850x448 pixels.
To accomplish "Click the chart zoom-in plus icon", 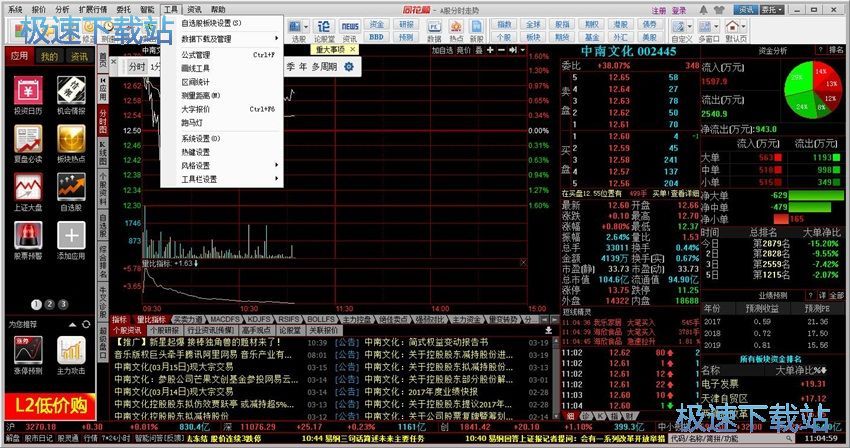I will pos(490,50).
